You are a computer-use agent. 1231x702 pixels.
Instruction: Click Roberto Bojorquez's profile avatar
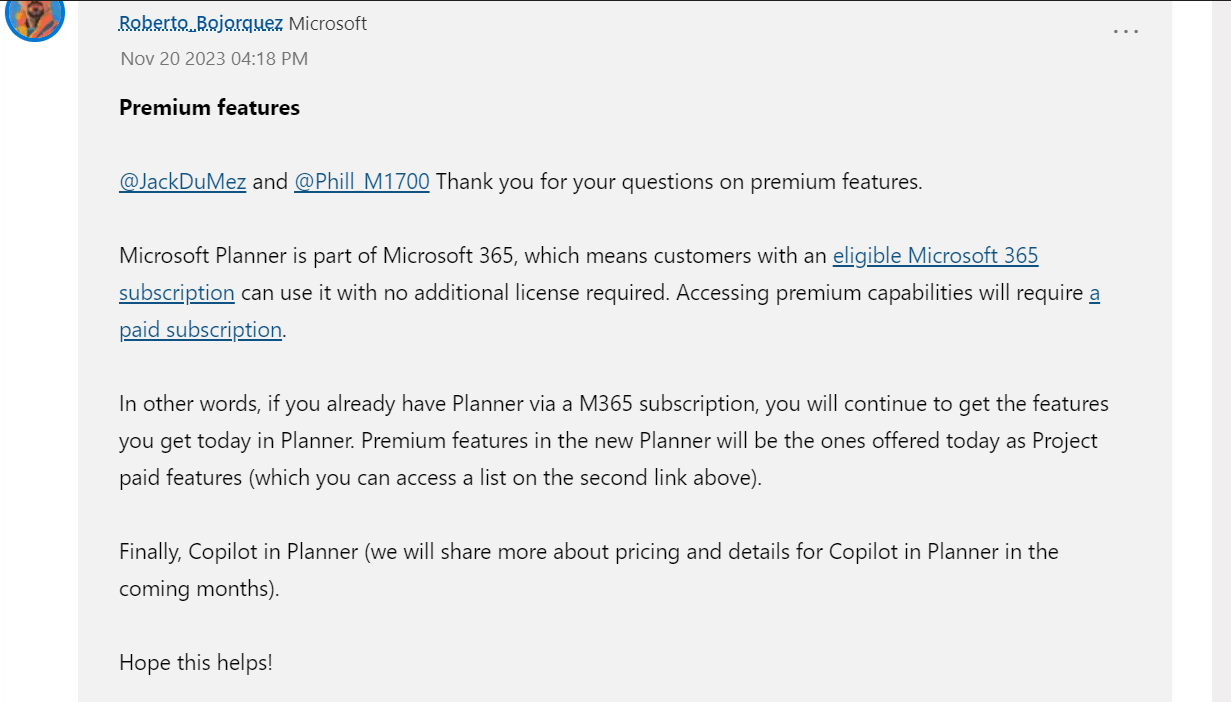(x=35, y=15)
